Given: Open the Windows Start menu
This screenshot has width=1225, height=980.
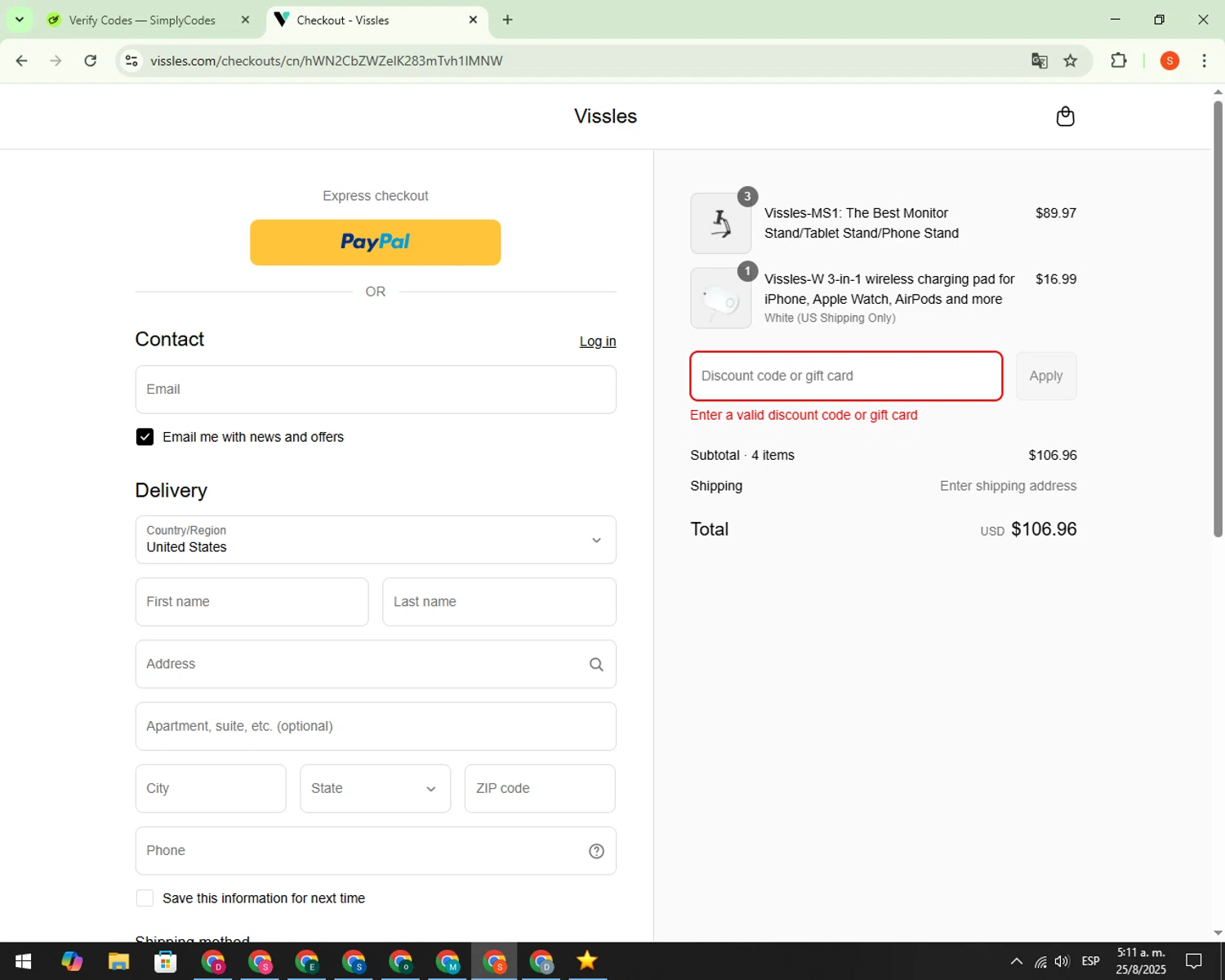Looking at the screenshot, I should click(23, 961).
